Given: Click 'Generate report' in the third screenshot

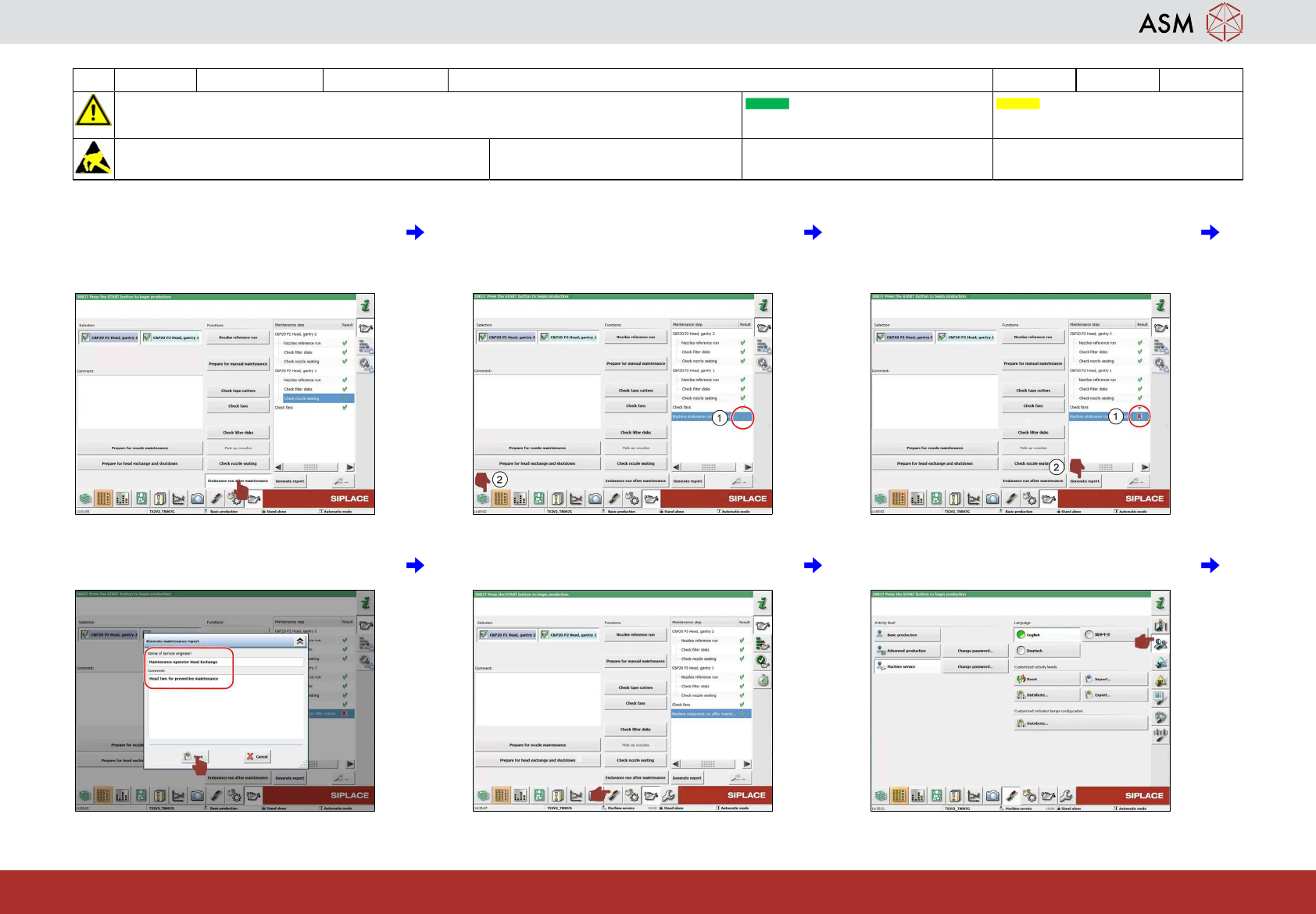Looking at the screenshot, I should 1085,481.
